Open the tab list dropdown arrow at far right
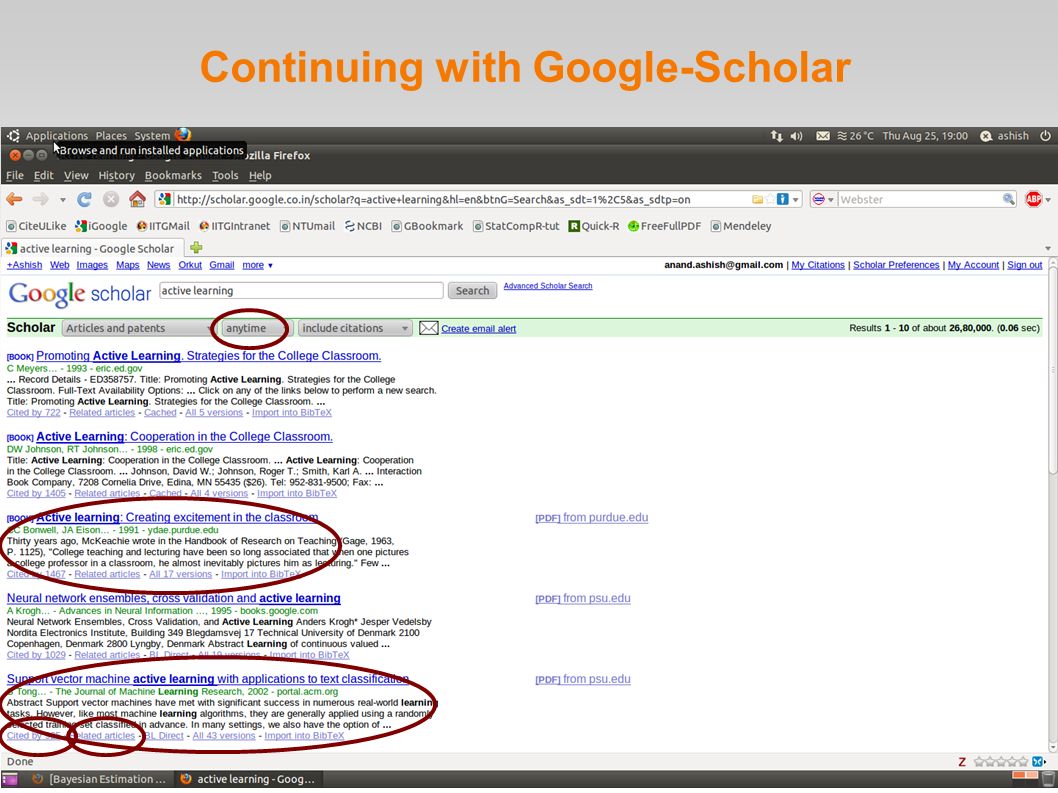This screenshot has width=1058, height=793. 1047,248
